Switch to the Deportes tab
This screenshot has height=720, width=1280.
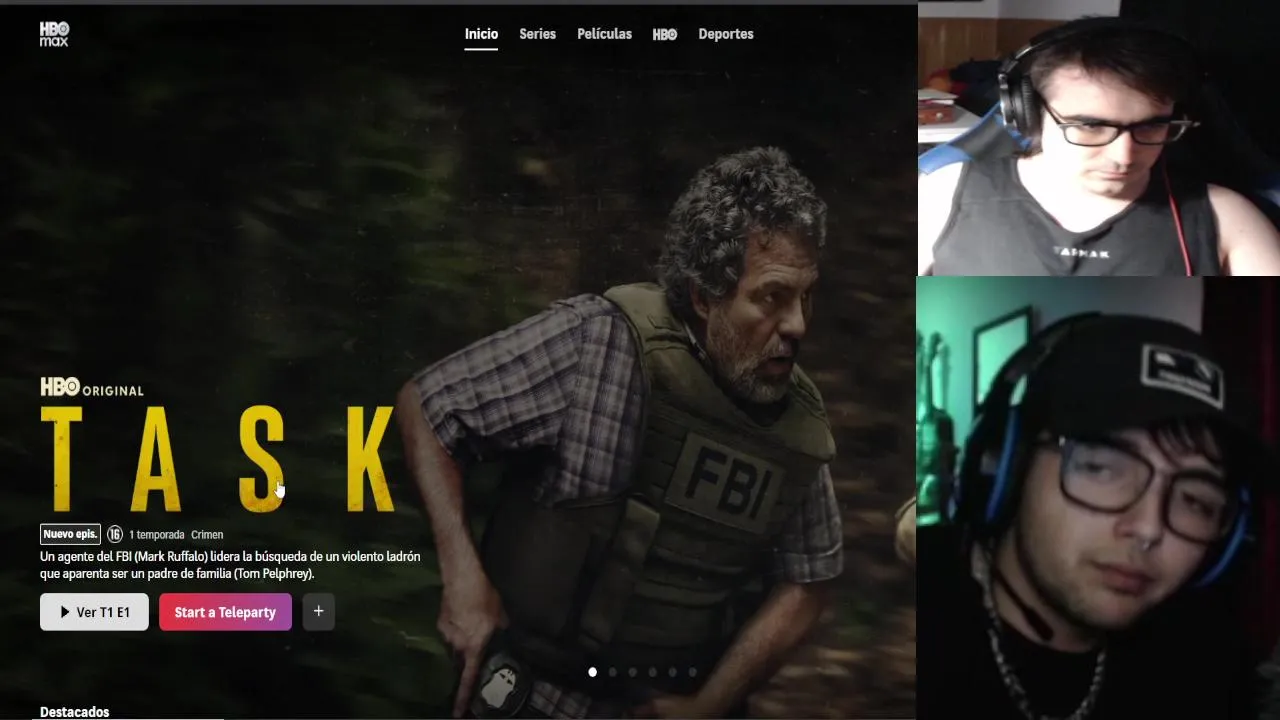(726, 34)
